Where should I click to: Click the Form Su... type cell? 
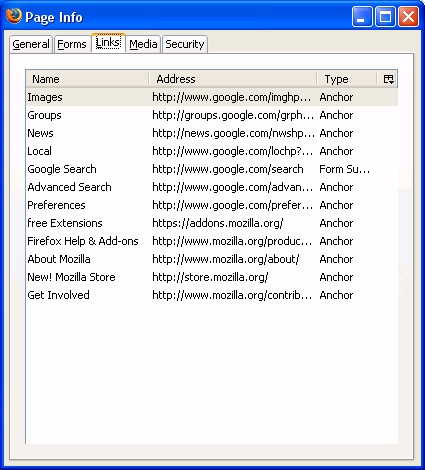[345, 169]
